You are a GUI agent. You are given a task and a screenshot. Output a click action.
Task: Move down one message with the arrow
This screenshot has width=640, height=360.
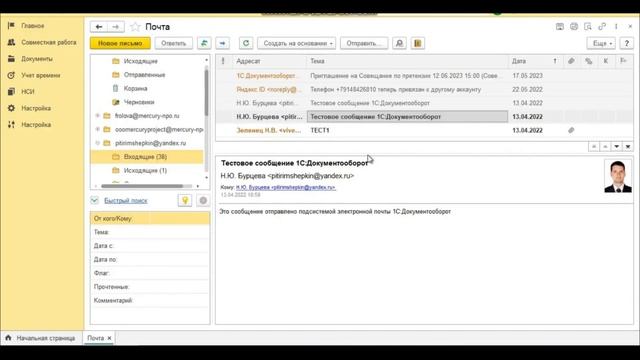tap(616, 147)
